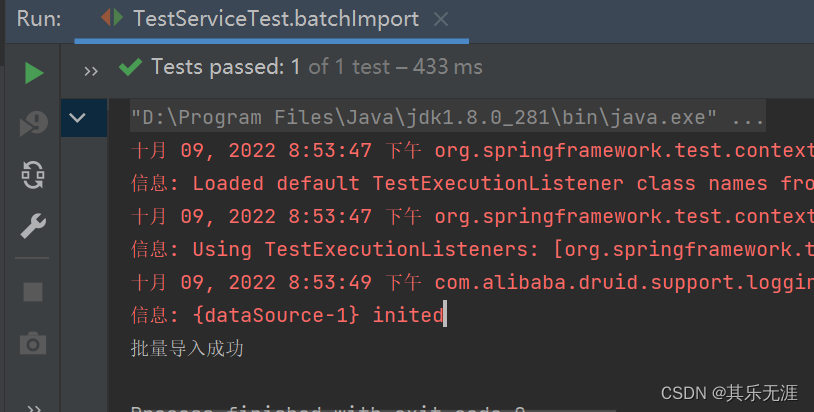Select the TestServiceTest.batchImport run tab
The width and height of the screenshot is (814, 412).
coord(276,19)
